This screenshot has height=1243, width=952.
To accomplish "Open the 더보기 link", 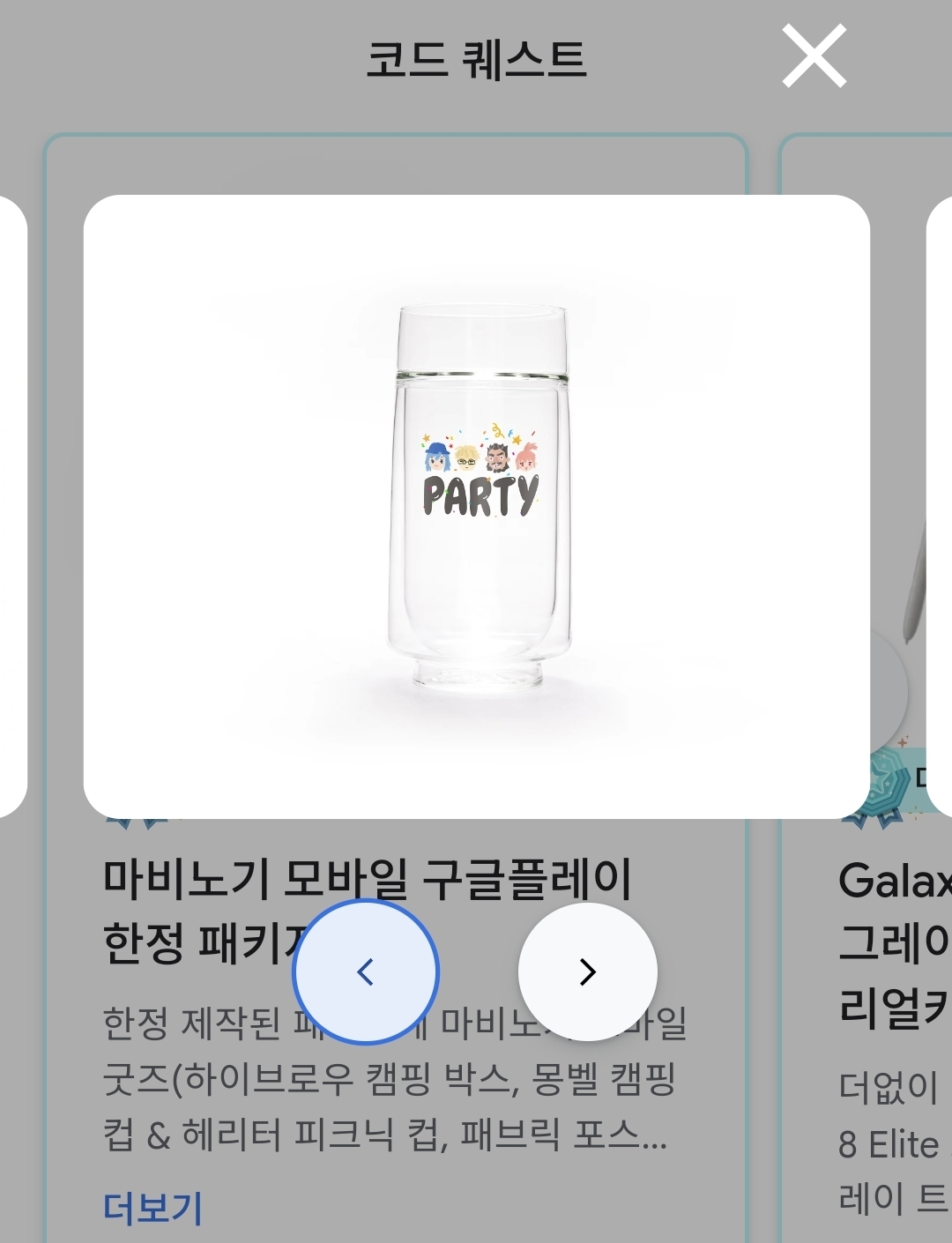I will [x=152, y=1207].
